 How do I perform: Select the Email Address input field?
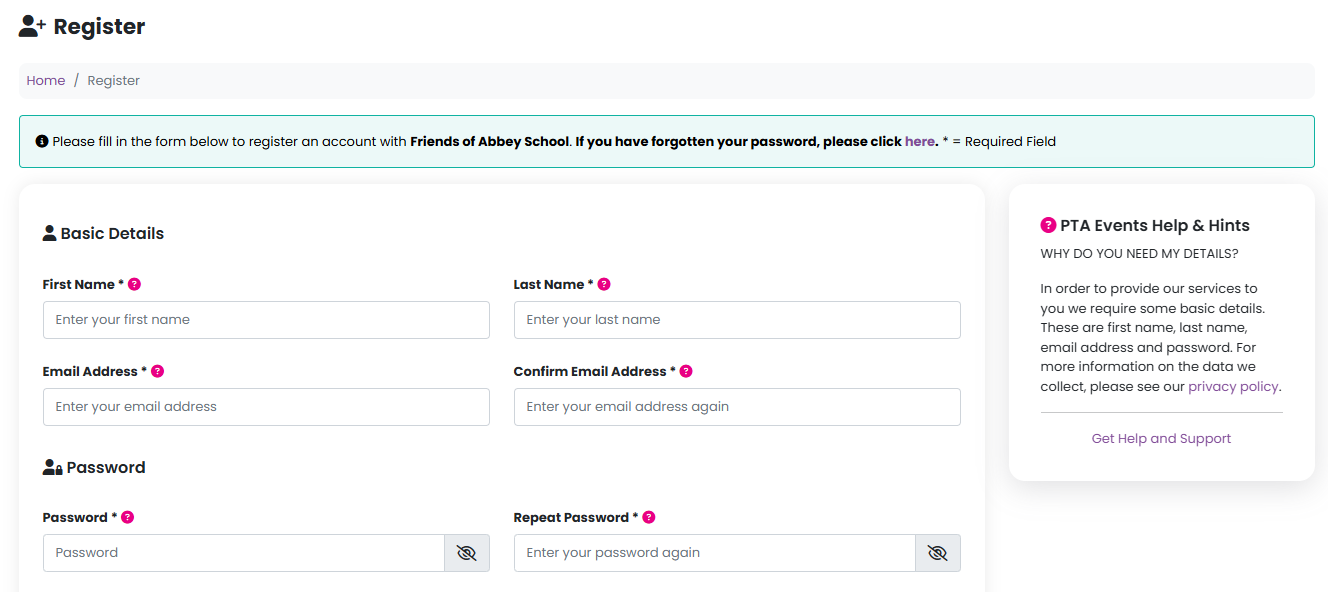tap(266, 407)
